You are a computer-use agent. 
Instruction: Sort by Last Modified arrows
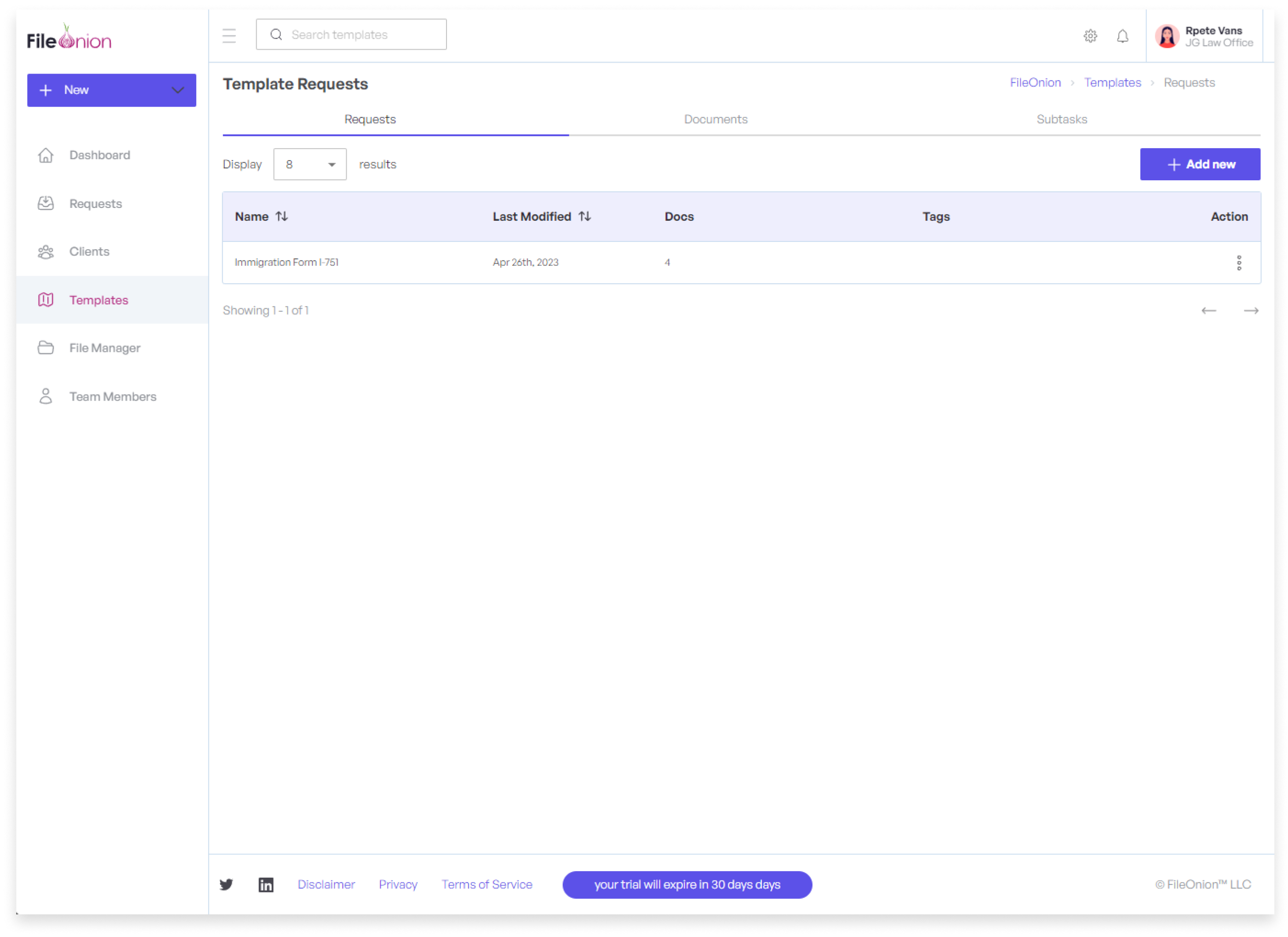[584, 217]
